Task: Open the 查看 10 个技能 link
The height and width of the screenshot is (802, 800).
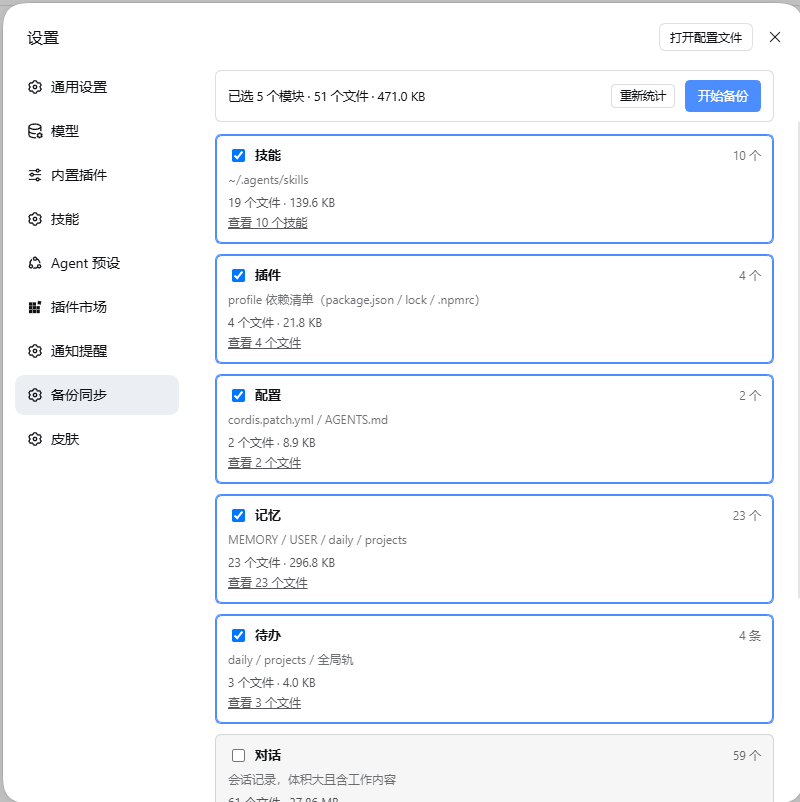Action: (268, 223)
